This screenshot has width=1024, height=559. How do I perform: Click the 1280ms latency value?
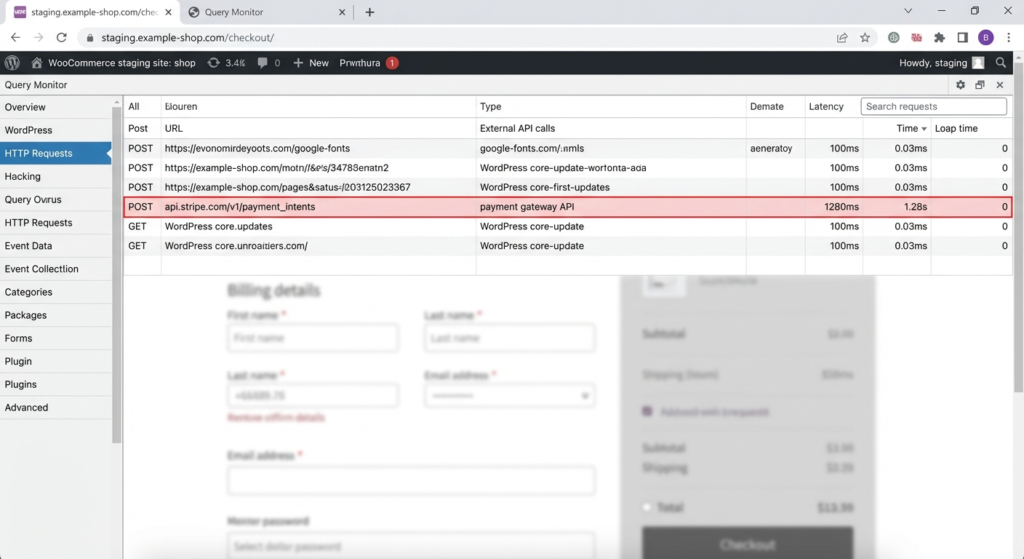pyautogui.click(x=841, y=206)
